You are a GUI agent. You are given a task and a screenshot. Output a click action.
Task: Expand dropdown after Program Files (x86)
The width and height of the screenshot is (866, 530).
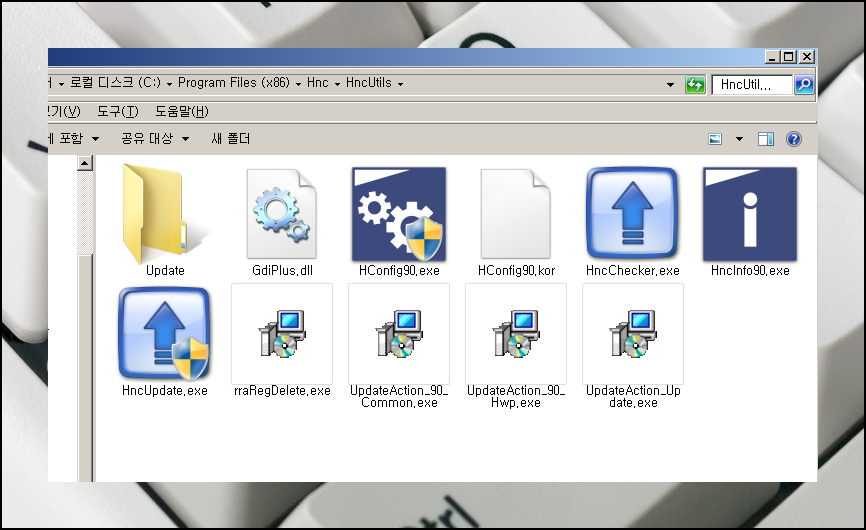[x=298, y=84]
